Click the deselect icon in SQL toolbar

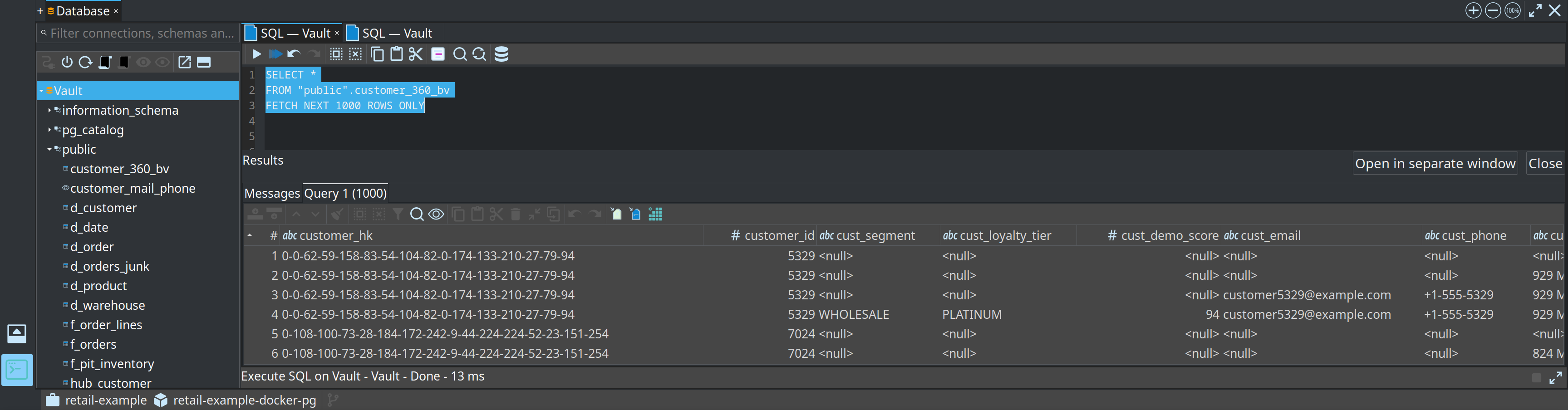355,54
